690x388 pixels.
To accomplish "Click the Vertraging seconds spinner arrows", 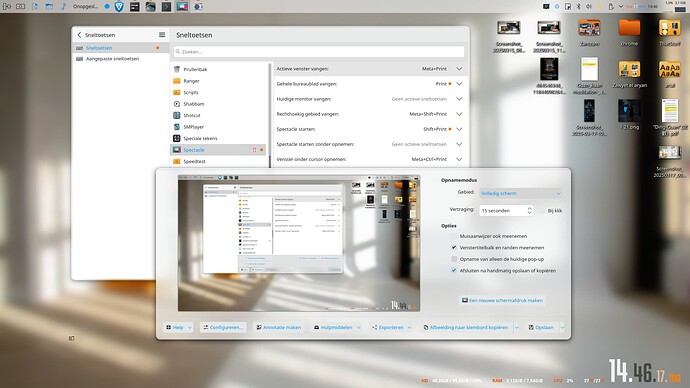I will pos(529,211).
